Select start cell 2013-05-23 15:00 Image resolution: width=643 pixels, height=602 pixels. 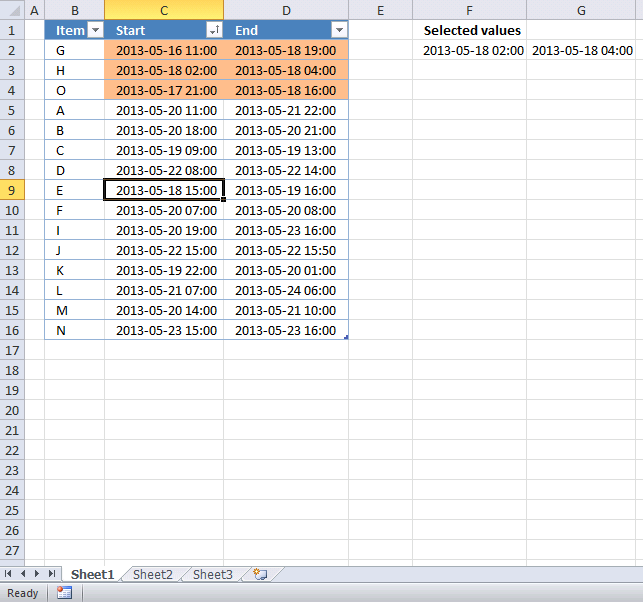164,331
